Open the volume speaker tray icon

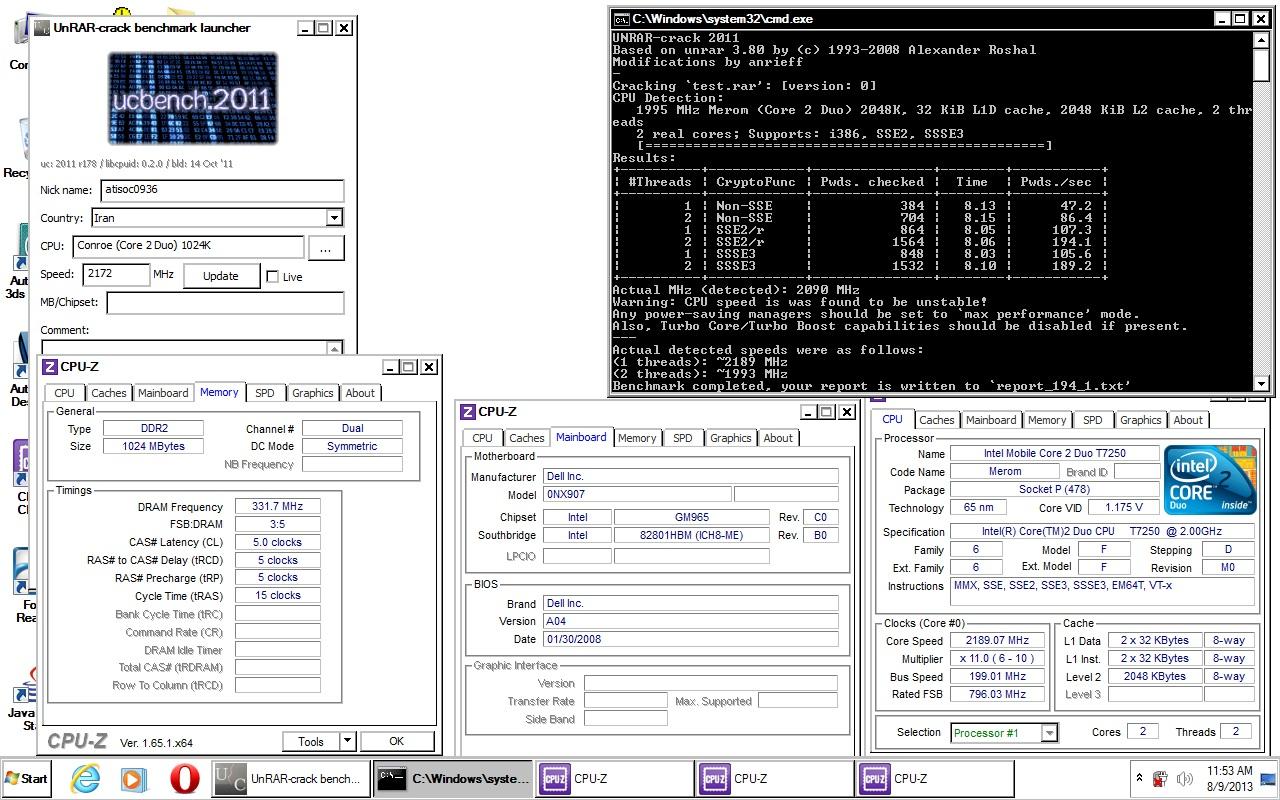click(1185, 778)
